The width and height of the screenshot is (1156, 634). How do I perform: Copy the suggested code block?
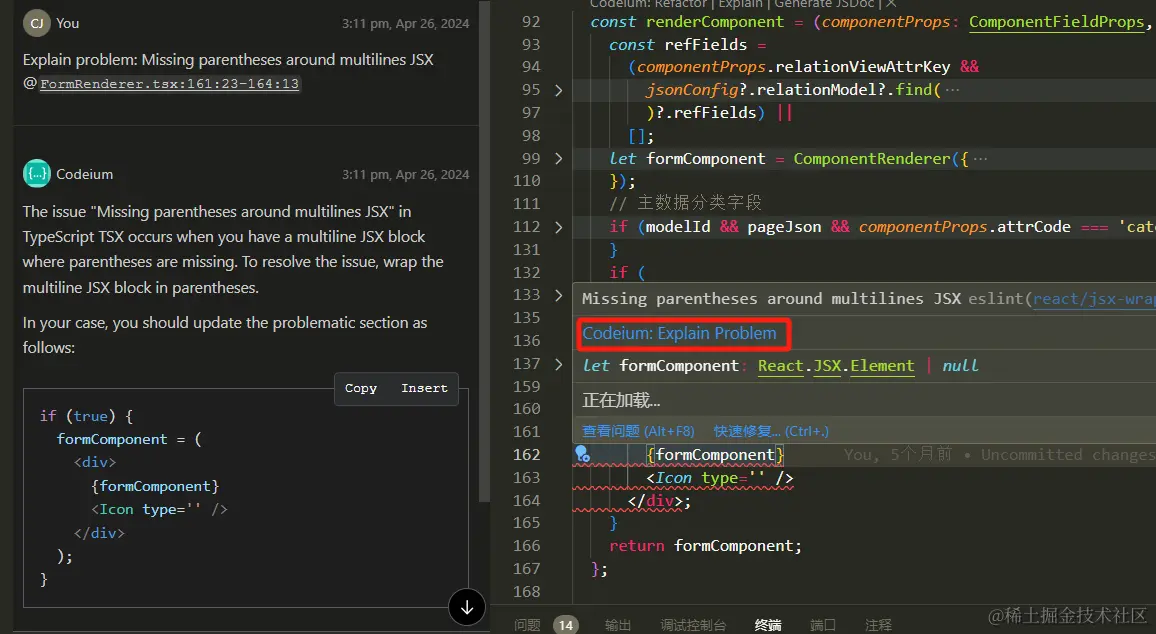click(361, 389)
